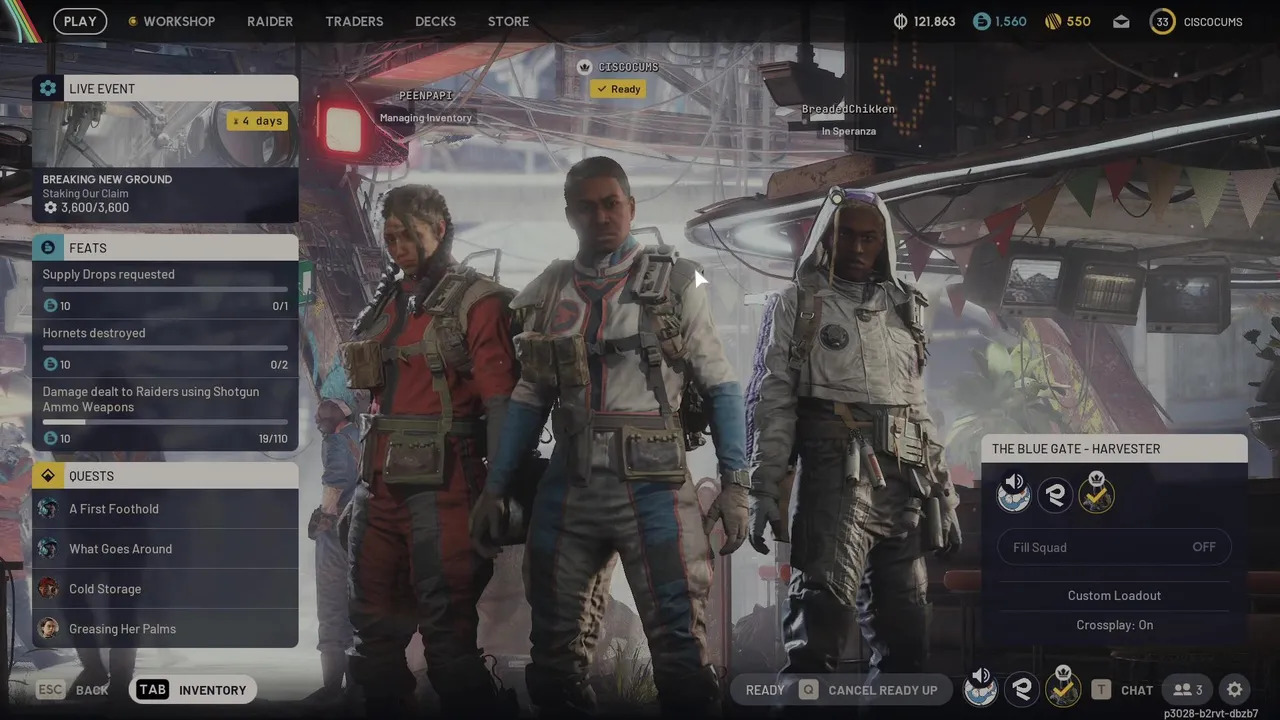
Task: Click Custom Loadout option
Action: [1114, 595]
